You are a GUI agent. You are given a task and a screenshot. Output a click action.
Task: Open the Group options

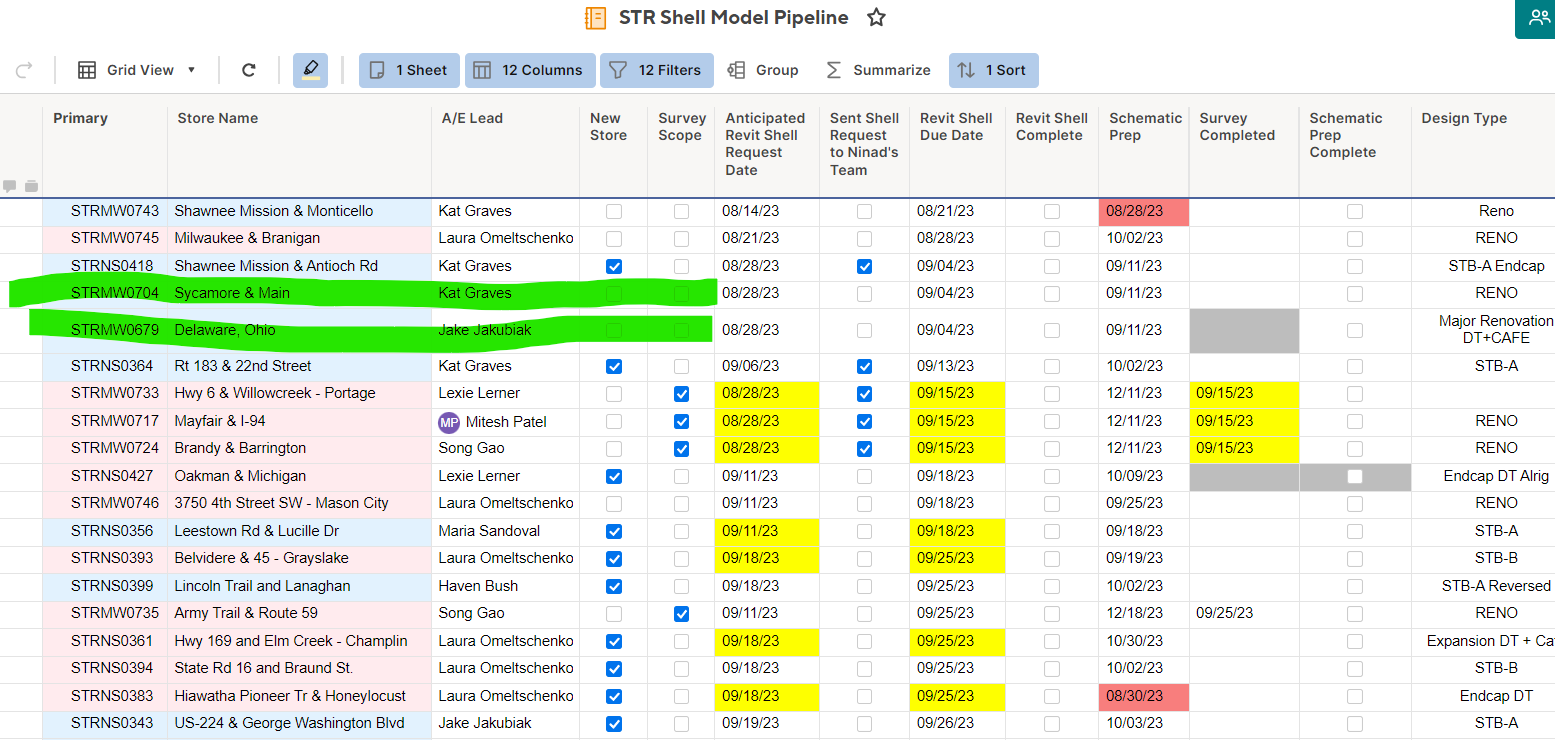click(763, 70)
